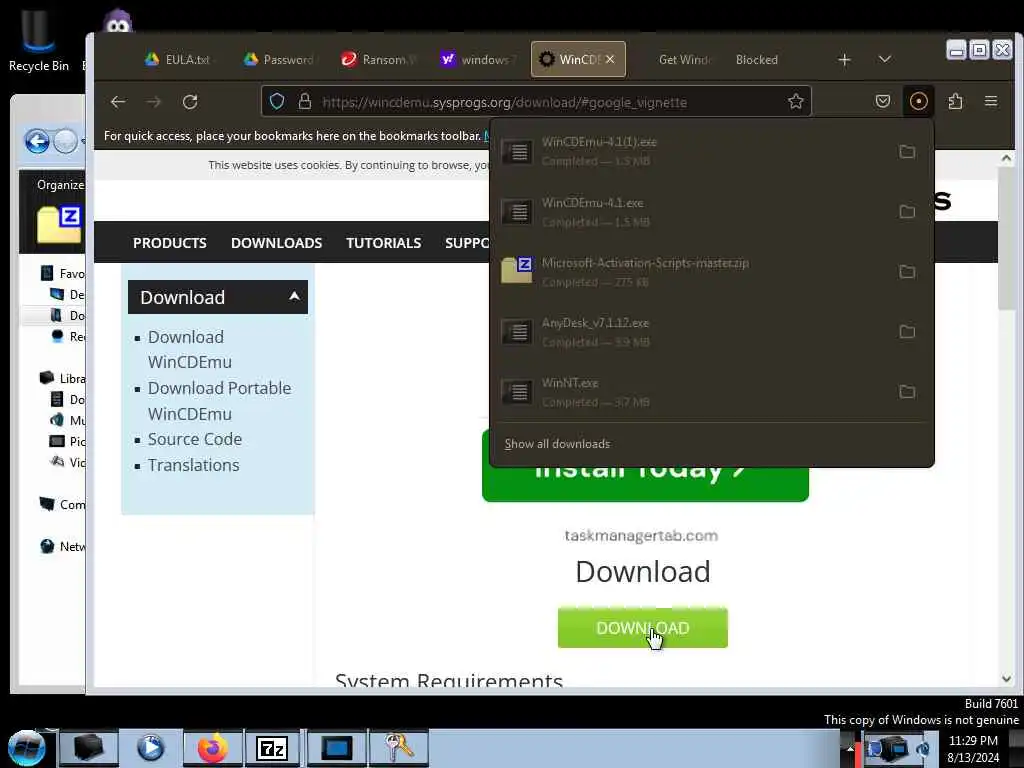This screenshot has height=768, width=1024.
Task: Click Explorer window back arrow button
Action: 37,141
